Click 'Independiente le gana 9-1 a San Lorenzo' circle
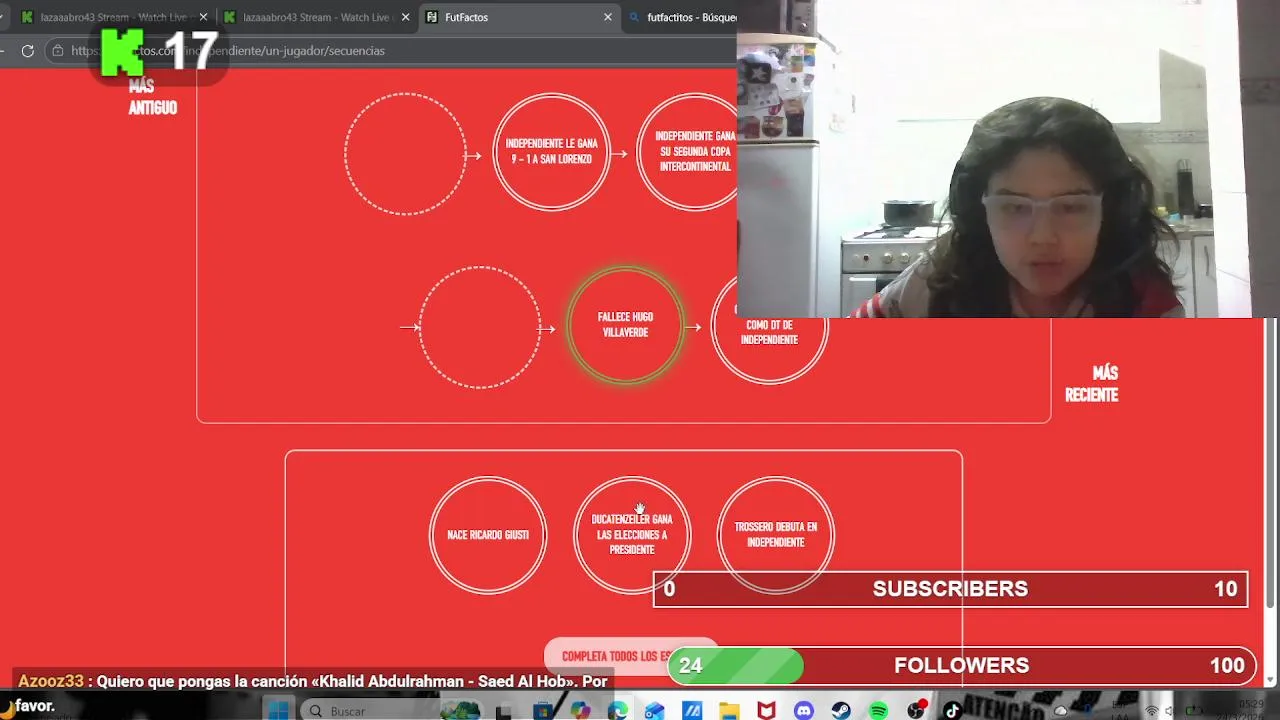The height and width of the screenshot is (720, 1280). pyautogui.click(x=551, y=152)
